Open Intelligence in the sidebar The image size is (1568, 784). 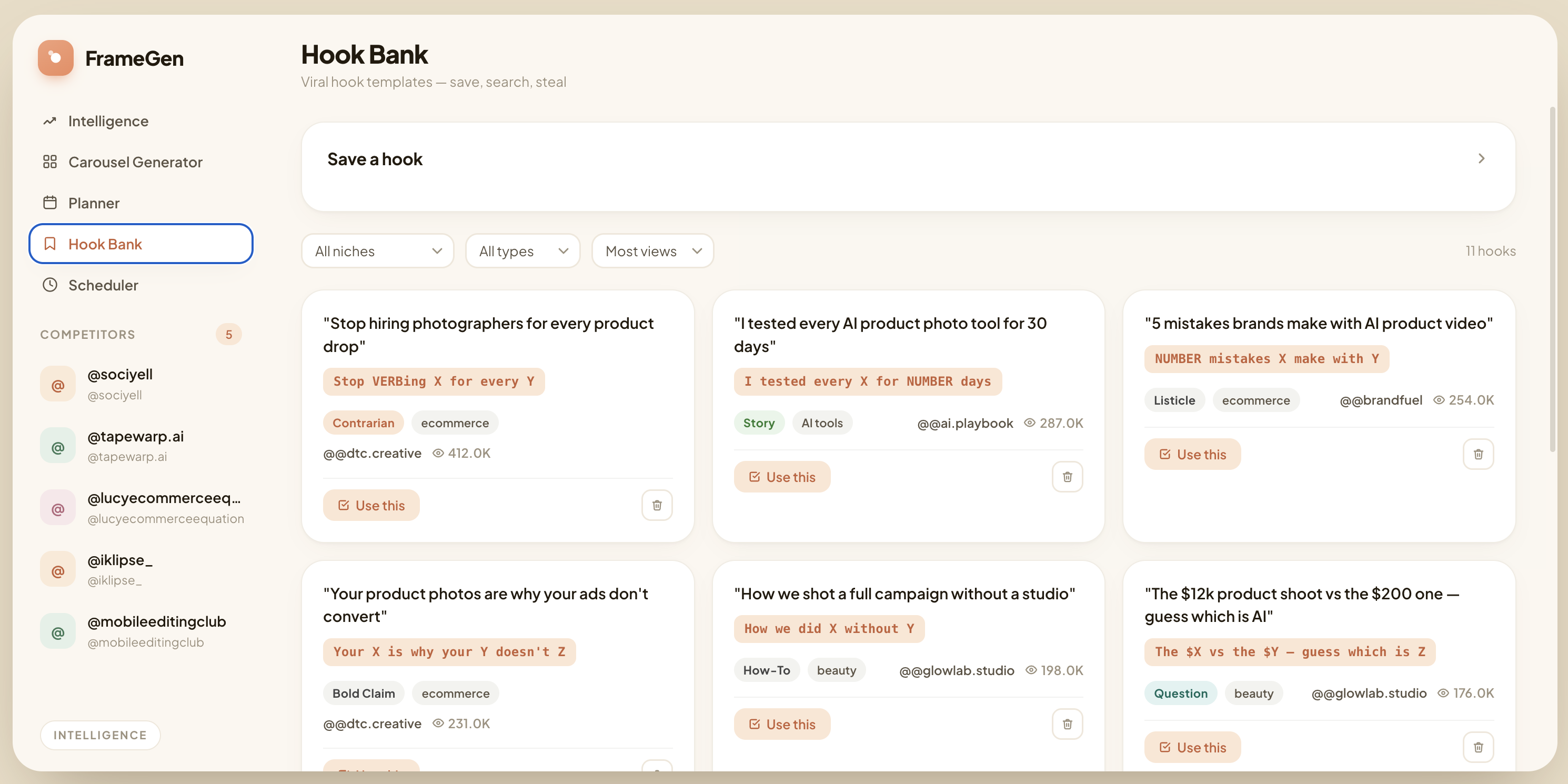pos(140,121)
